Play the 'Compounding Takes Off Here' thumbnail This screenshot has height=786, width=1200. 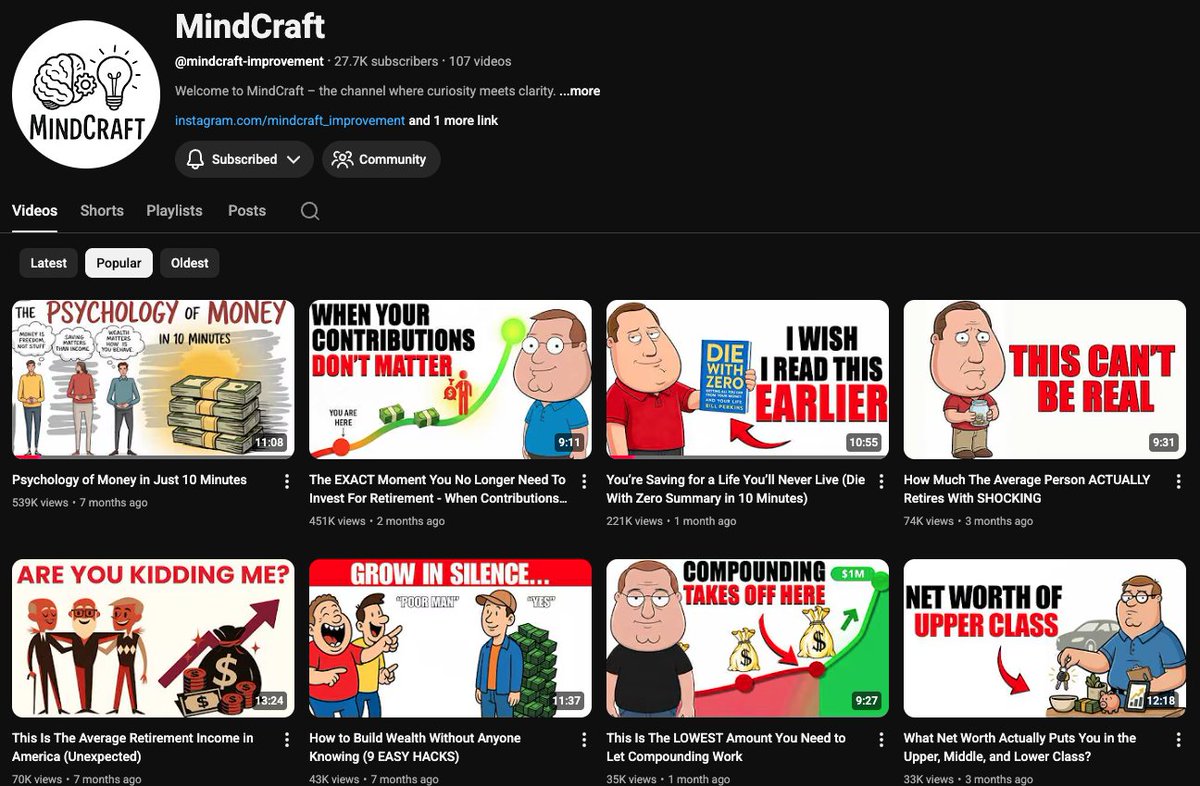pyautogui.click(x=747, y=638)
